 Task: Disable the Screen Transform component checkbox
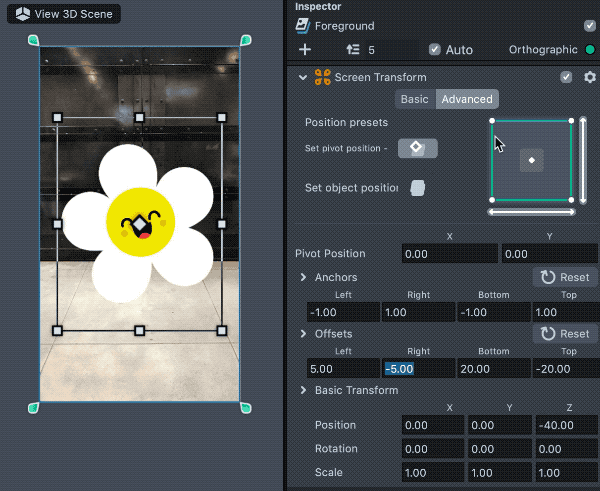pos(567,77)
